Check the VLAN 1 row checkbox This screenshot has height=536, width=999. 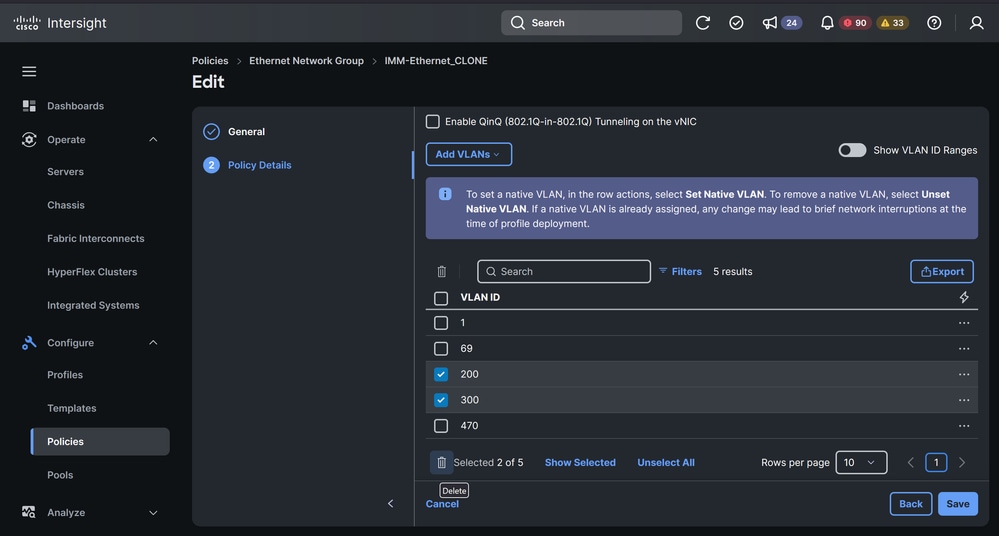tap(441, 323)
